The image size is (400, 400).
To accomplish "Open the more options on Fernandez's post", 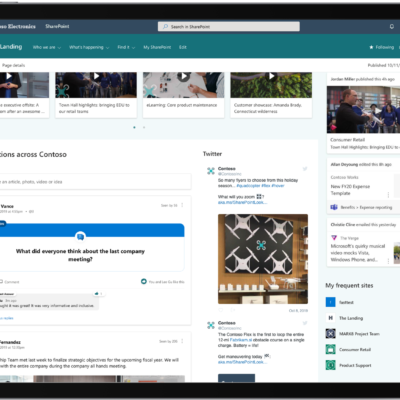I will pos(182,341).
